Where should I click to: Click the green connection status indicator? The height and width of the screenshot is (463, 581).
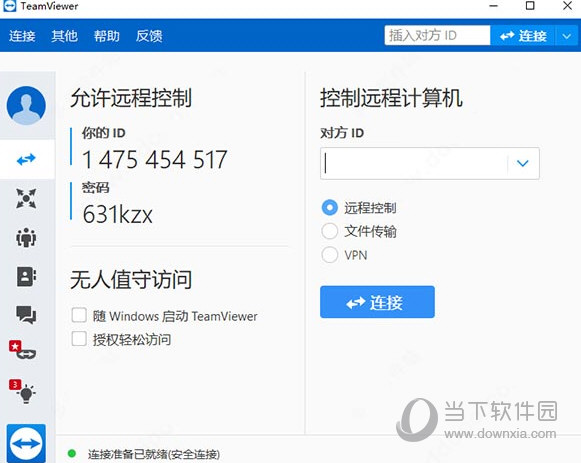tap(72, 453)
